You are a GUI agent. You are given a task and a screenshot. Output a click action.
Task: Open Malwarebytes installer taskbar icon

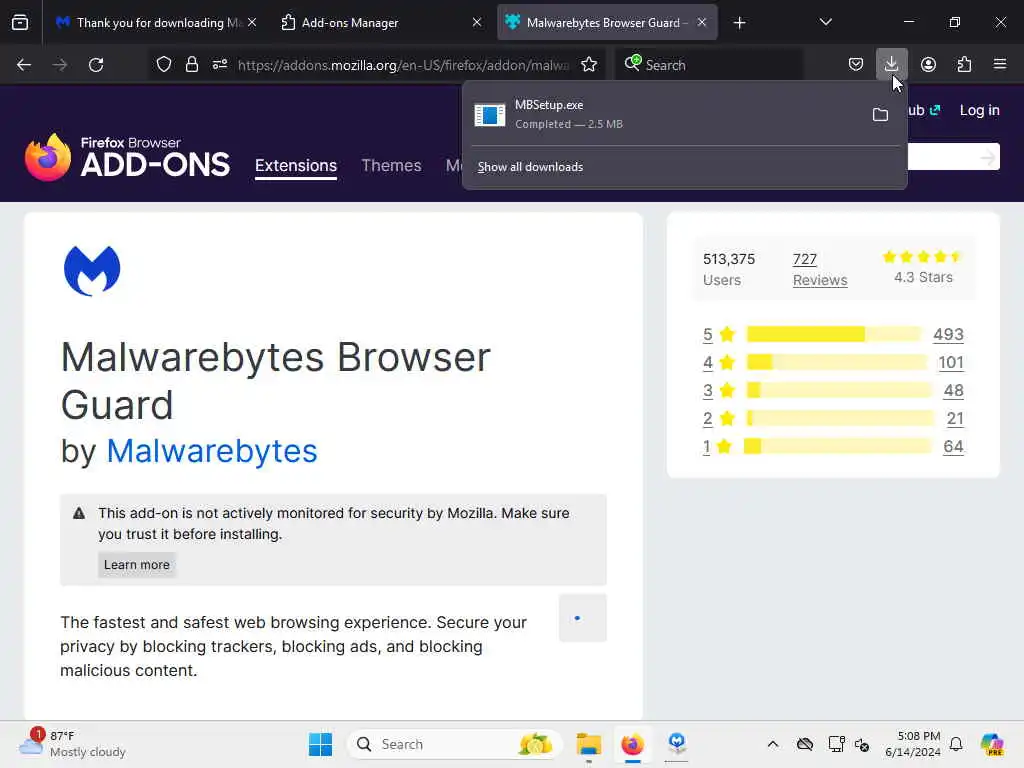677,744
